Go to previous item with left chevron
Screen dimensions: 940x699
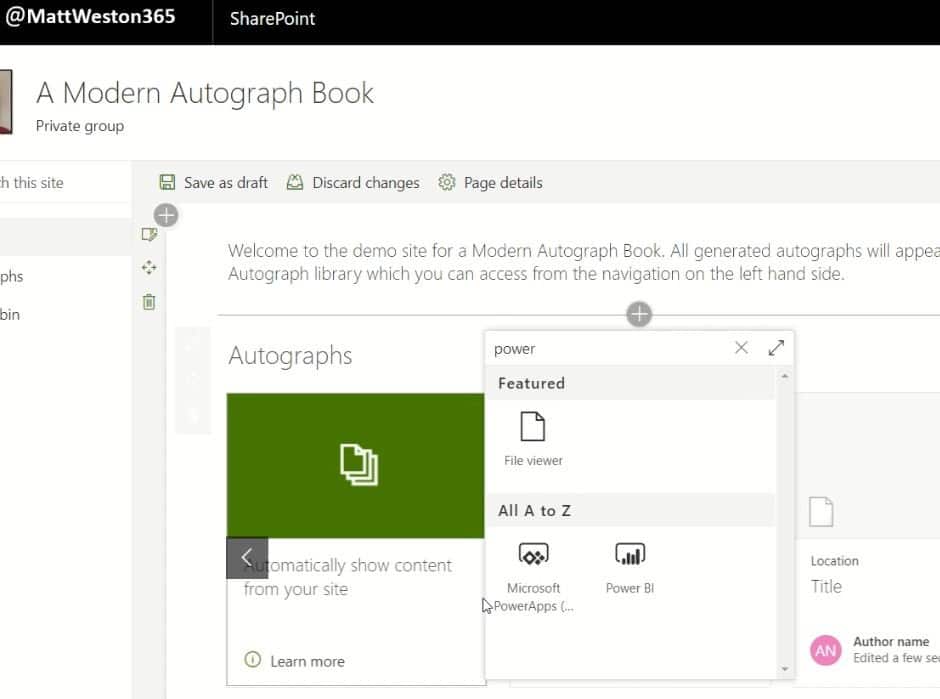pos(247,558)
